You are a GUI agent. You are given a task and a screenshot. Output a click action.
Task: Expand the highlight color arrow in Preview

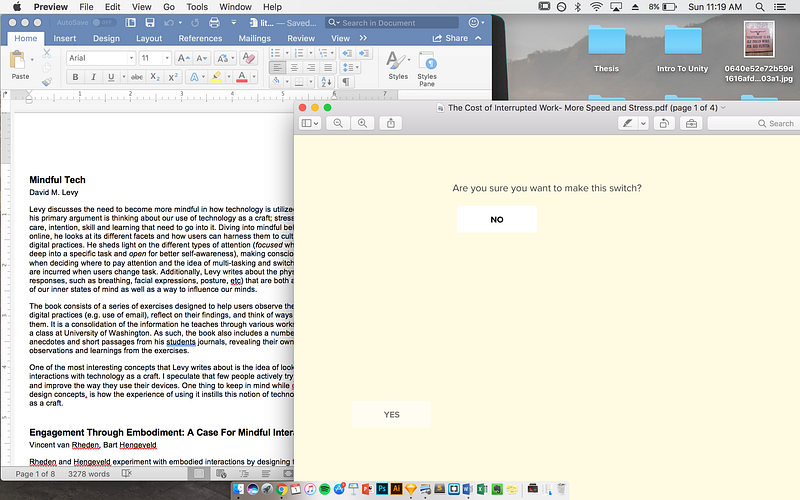pyautogui.click(x=643, y=123)
